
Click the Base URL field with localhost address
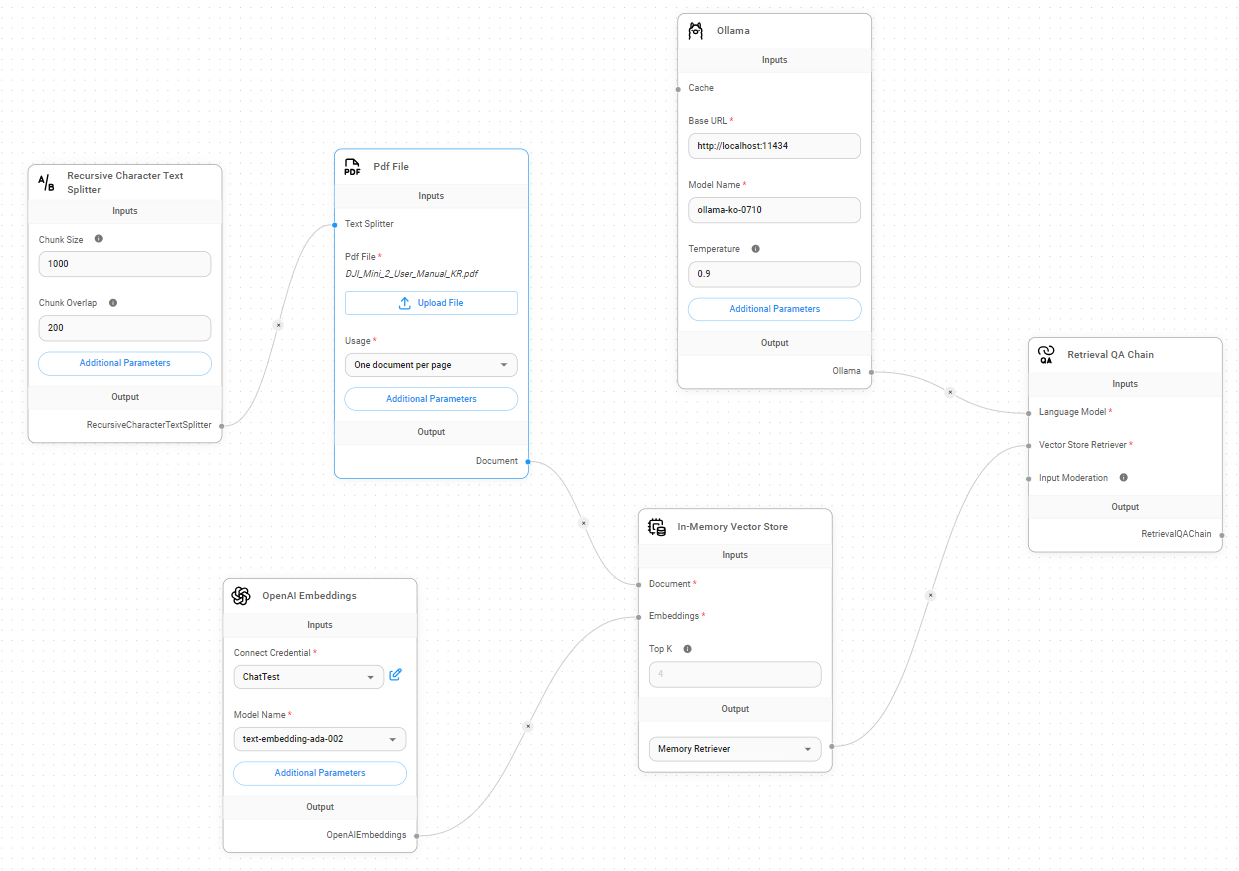pyautogui.click(x=774, y=146)
